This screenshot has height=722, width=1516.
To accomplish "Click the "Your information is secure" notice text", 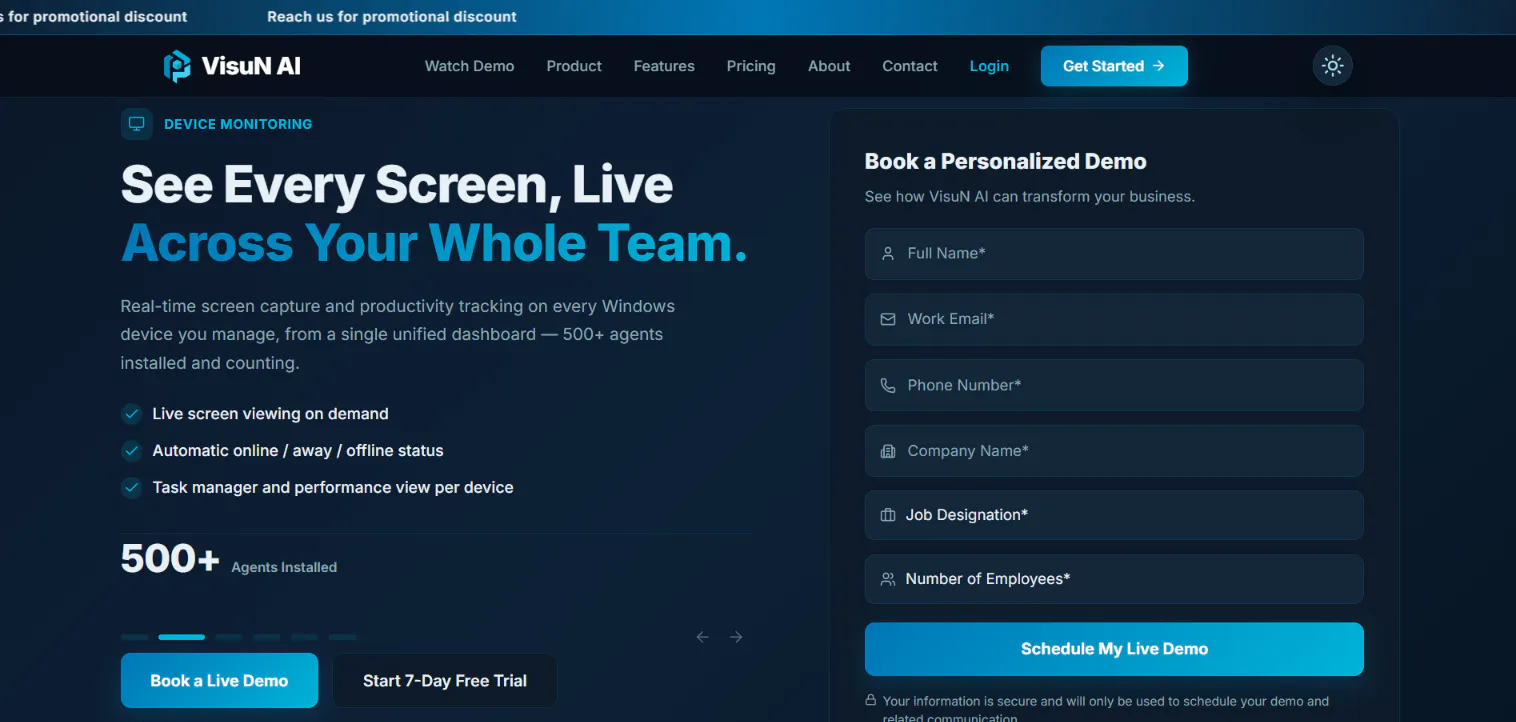I will click(1106, 710).
